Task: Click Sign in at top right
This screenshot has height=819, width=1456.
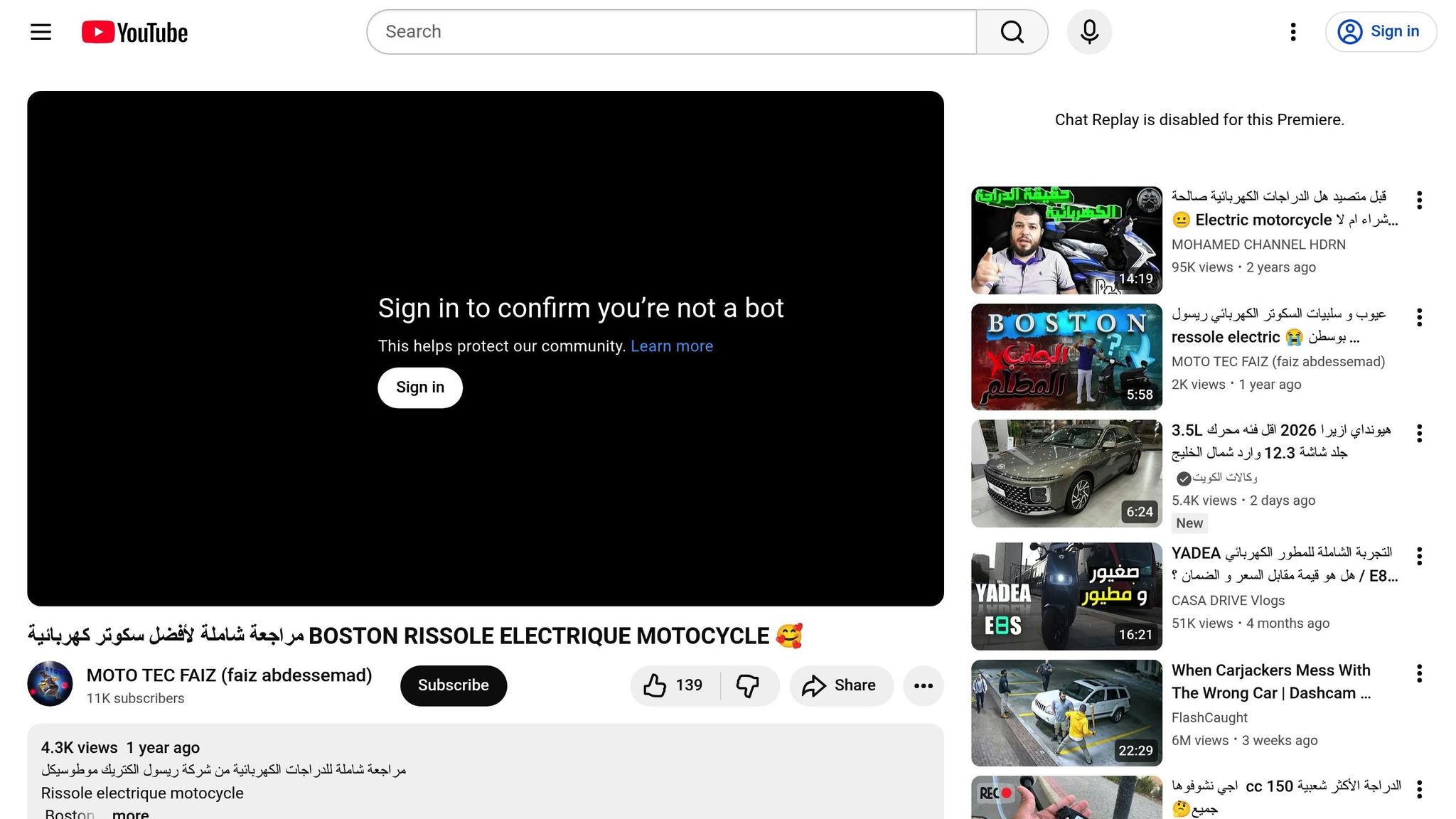Action: 1381,32
